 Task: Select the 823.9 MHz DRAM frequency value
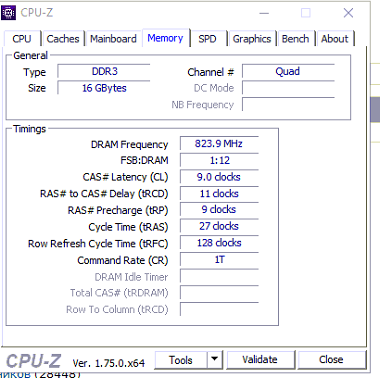(x=219, y=144)
